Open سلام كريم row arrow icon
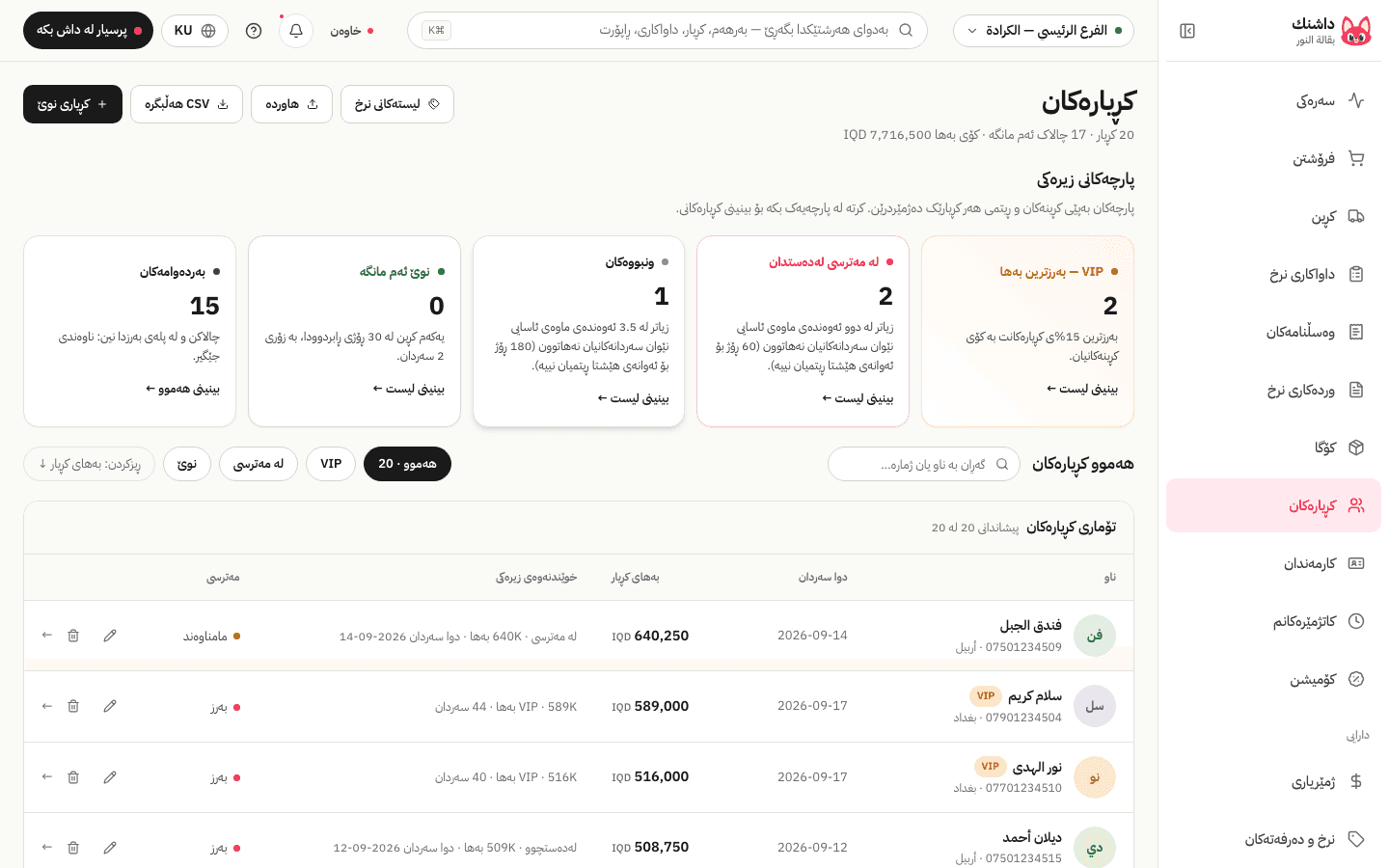 (x=46, y=706)
